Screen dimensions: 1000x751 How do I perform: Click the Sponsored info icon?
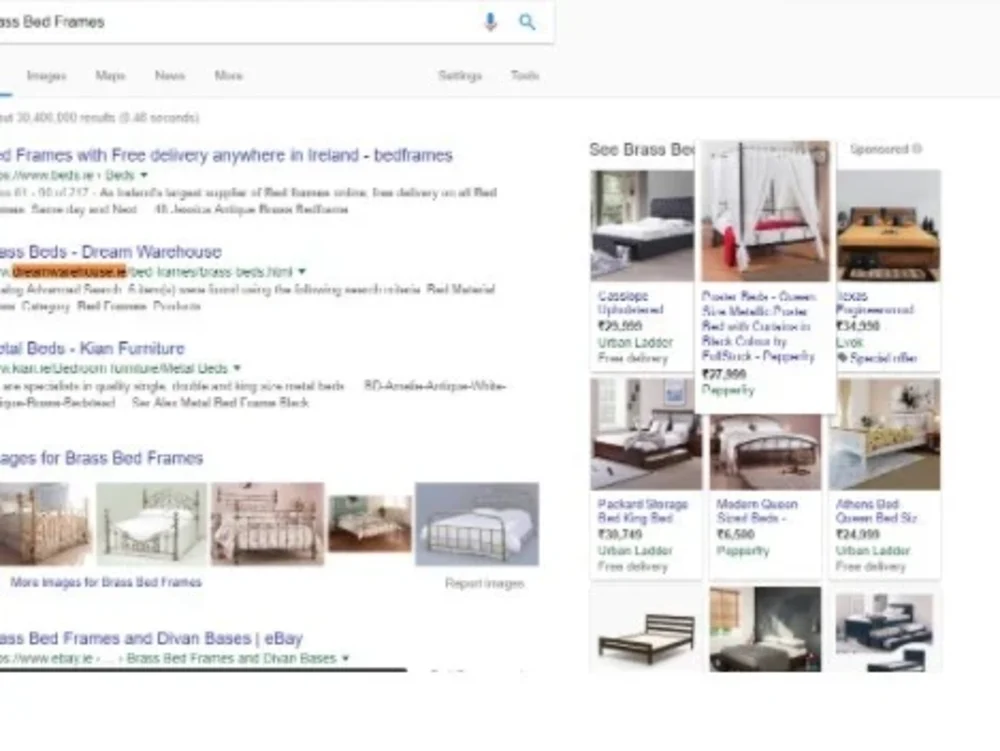(917, 149)
